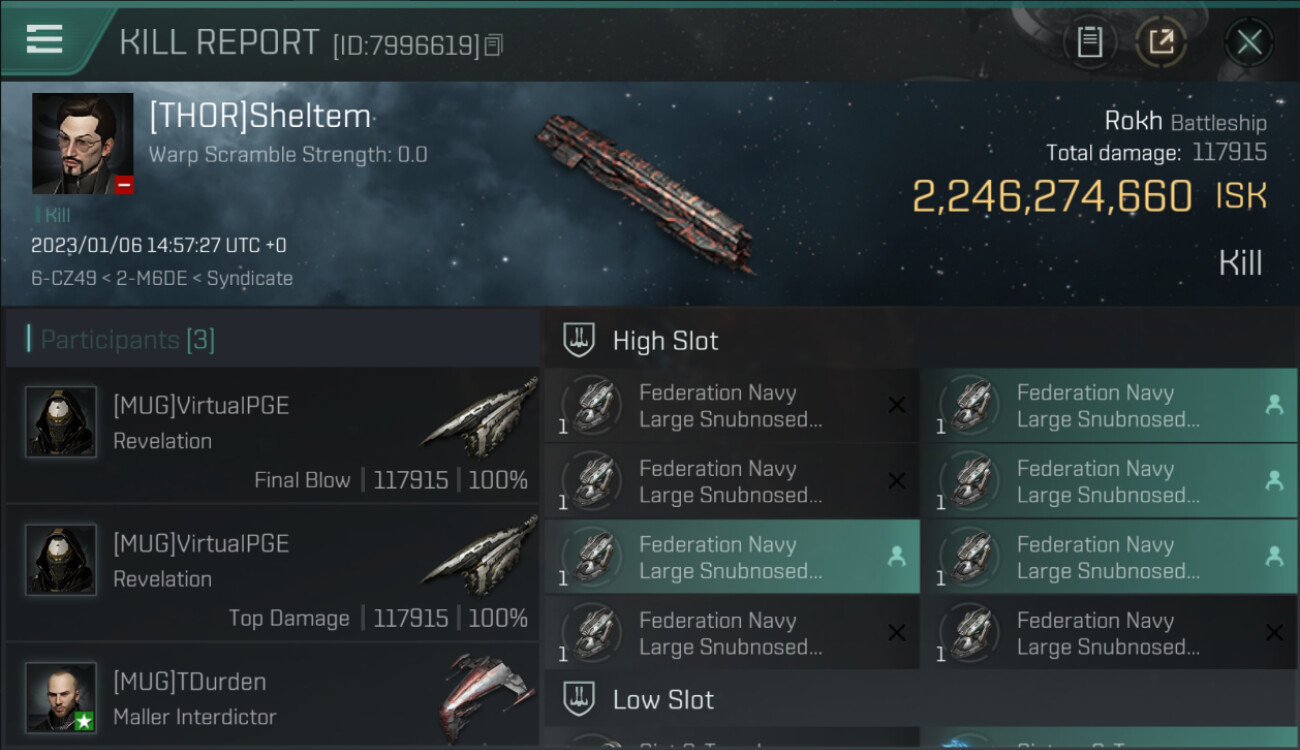Click the destroyed X mark on bottom-right high slot
The height and width of the screenshot is (750, 1300).
1274,633
